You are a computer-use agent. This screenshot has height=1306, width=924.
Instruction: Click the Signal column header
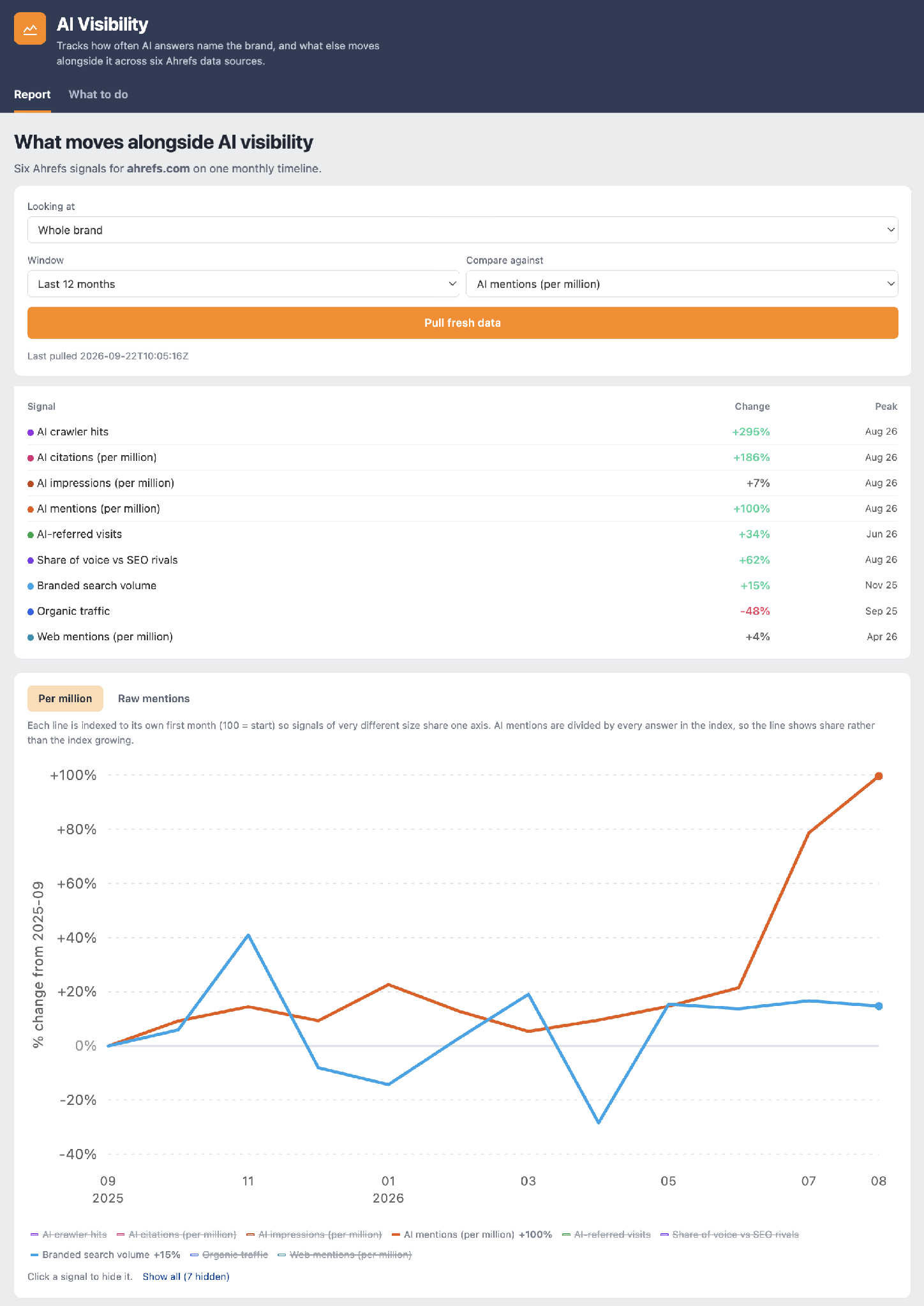pos(41,407)
